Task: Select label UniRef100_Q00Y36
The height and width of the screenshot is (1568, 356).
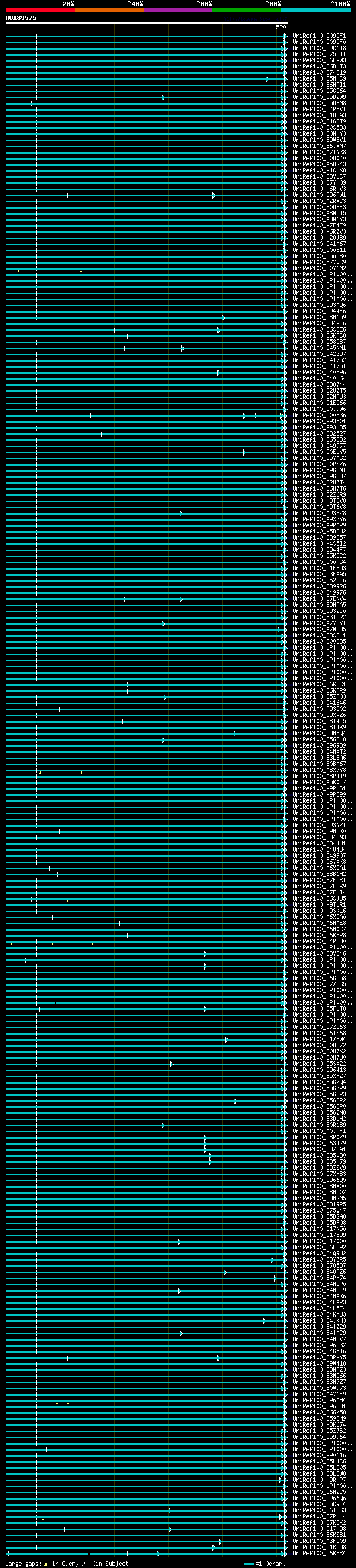Action: click(x=319, y=415)
